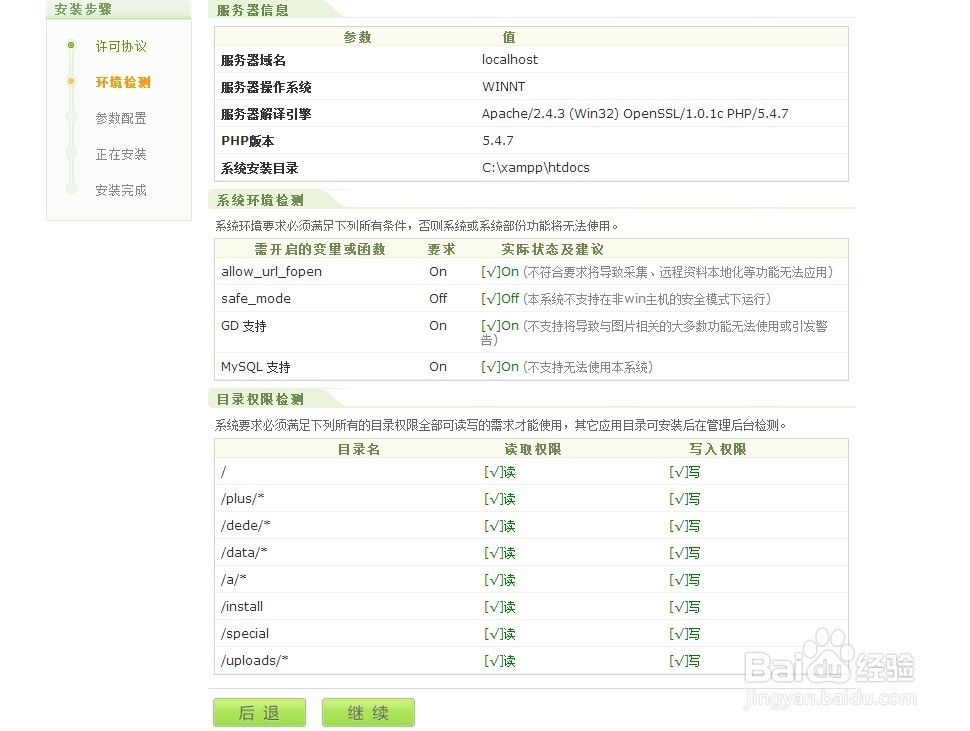The image size is (970, 731).
Task: Select the 参数配置 step in the sidebar
Action: [x=121, y=118]
